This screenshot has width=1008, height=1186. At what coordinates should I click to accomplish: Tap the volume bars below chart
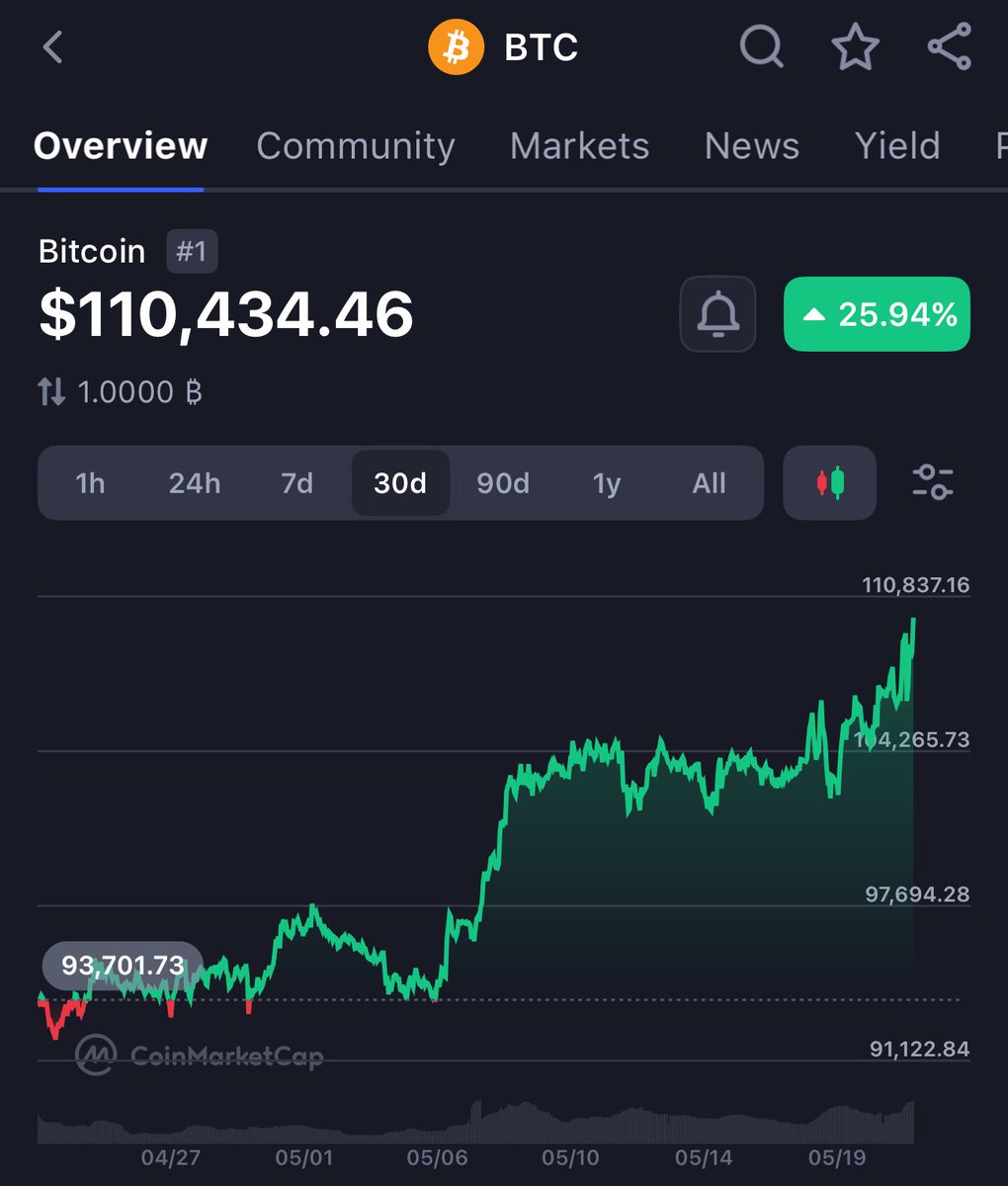coord(475,1124)
